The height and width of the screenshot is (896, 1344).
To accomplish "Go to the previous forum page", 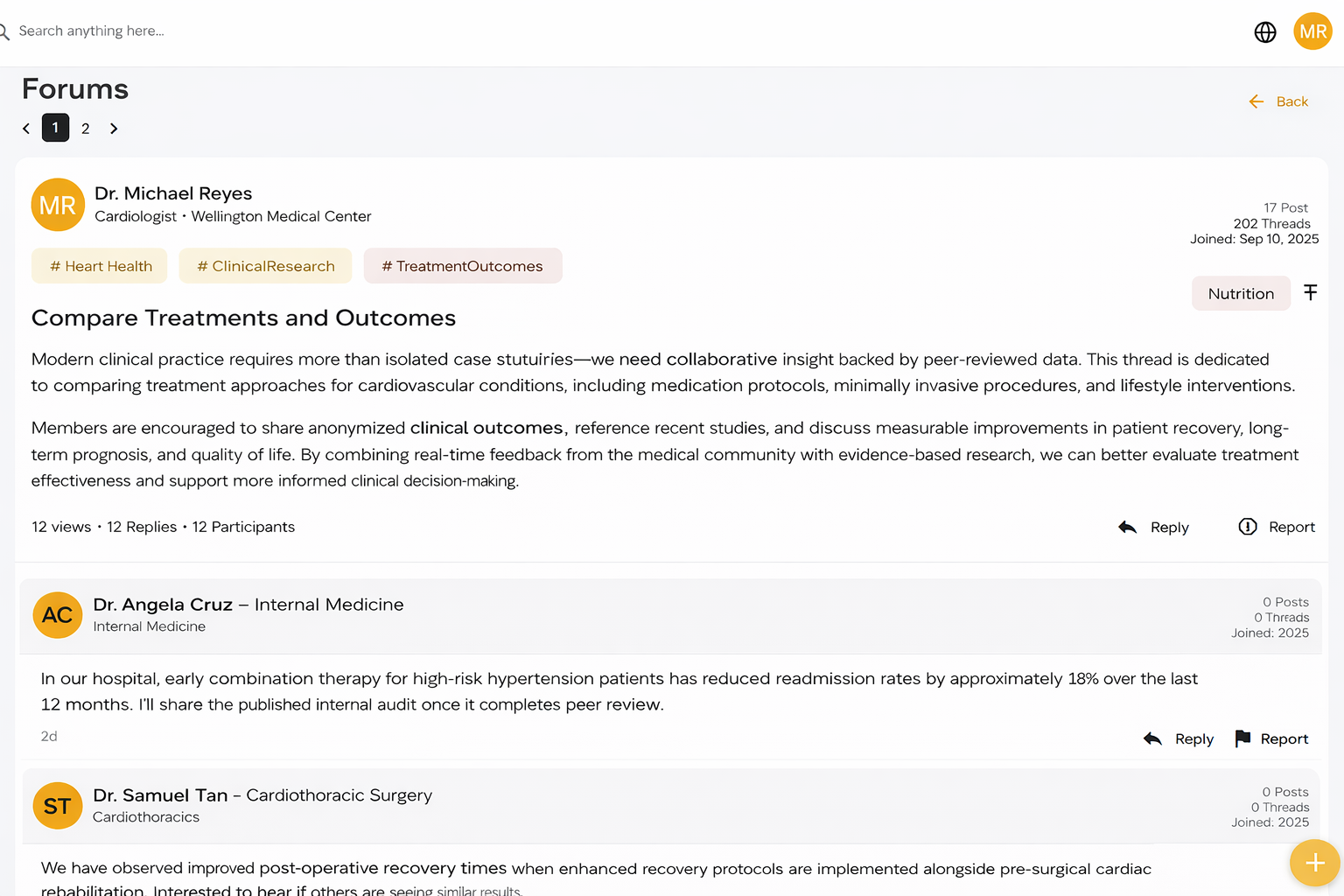I will [26, 129].
